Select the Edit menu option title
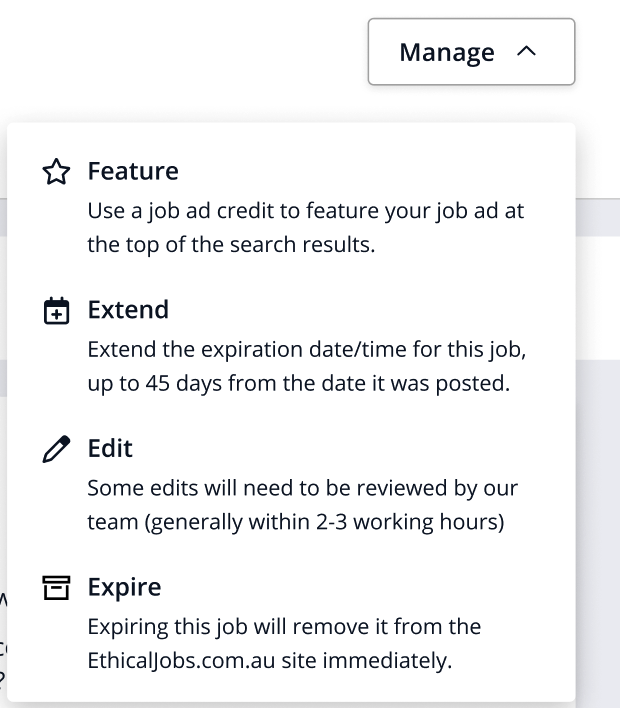The height and width of the screenshot is (708, 620). tap(110, 449)
